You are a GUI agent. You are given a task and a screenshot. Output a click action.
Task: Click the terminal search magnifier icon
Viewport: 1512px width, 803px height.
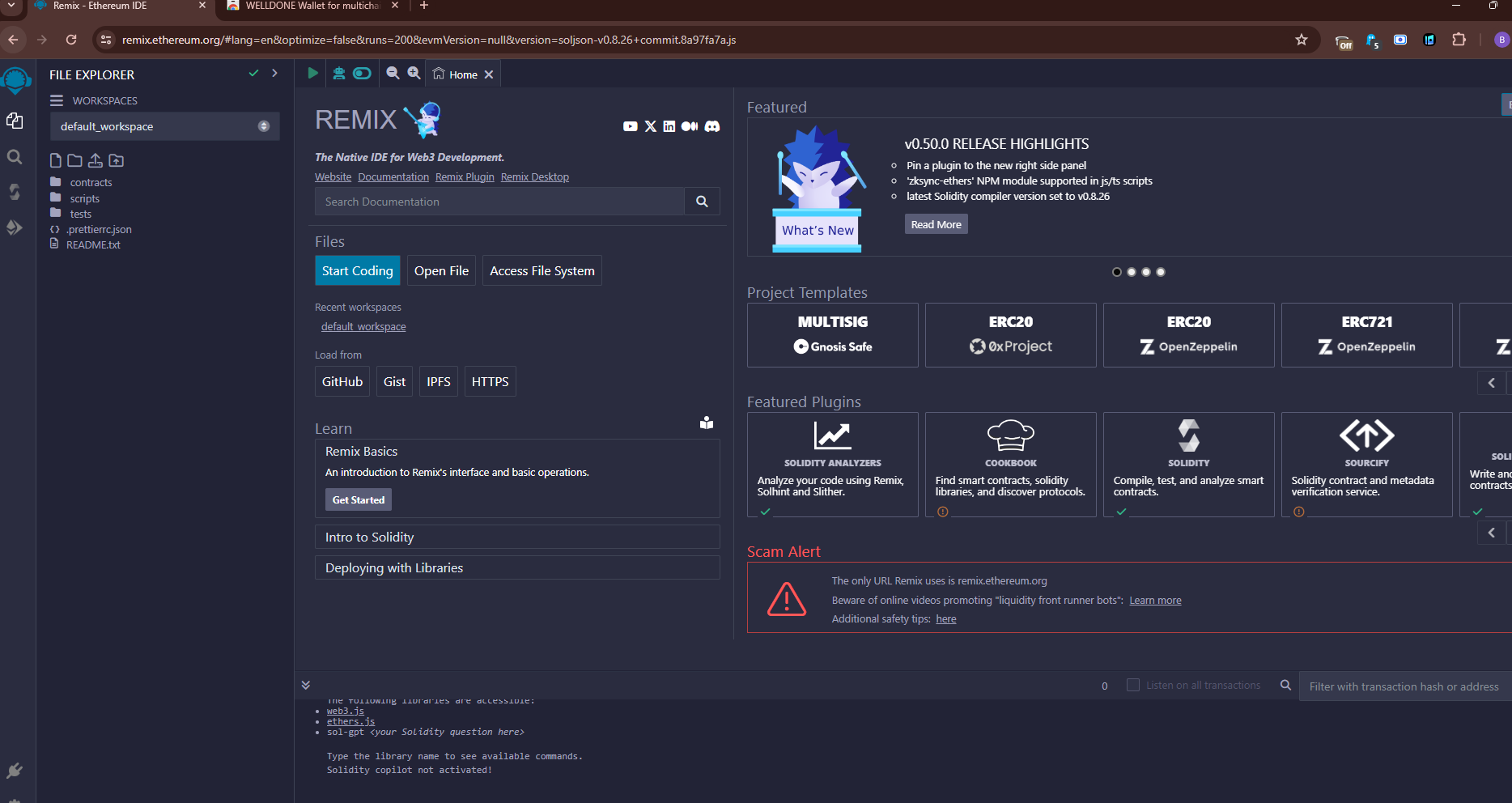point(1285,686)
